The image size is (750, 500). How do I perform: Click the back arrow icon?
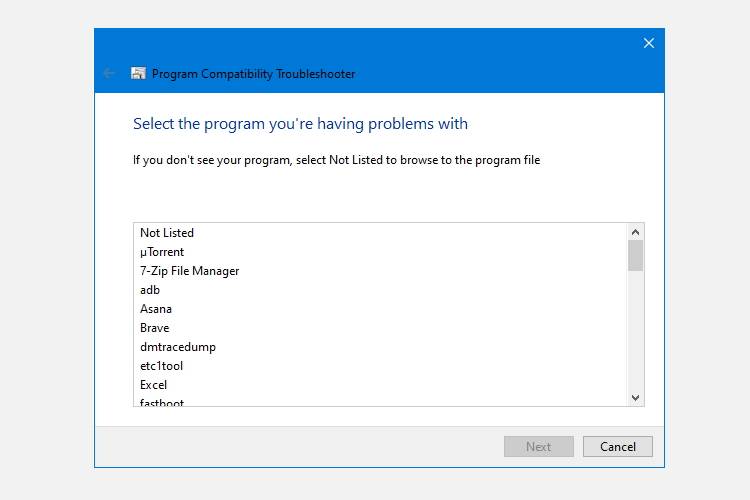(x=109, y=73)
